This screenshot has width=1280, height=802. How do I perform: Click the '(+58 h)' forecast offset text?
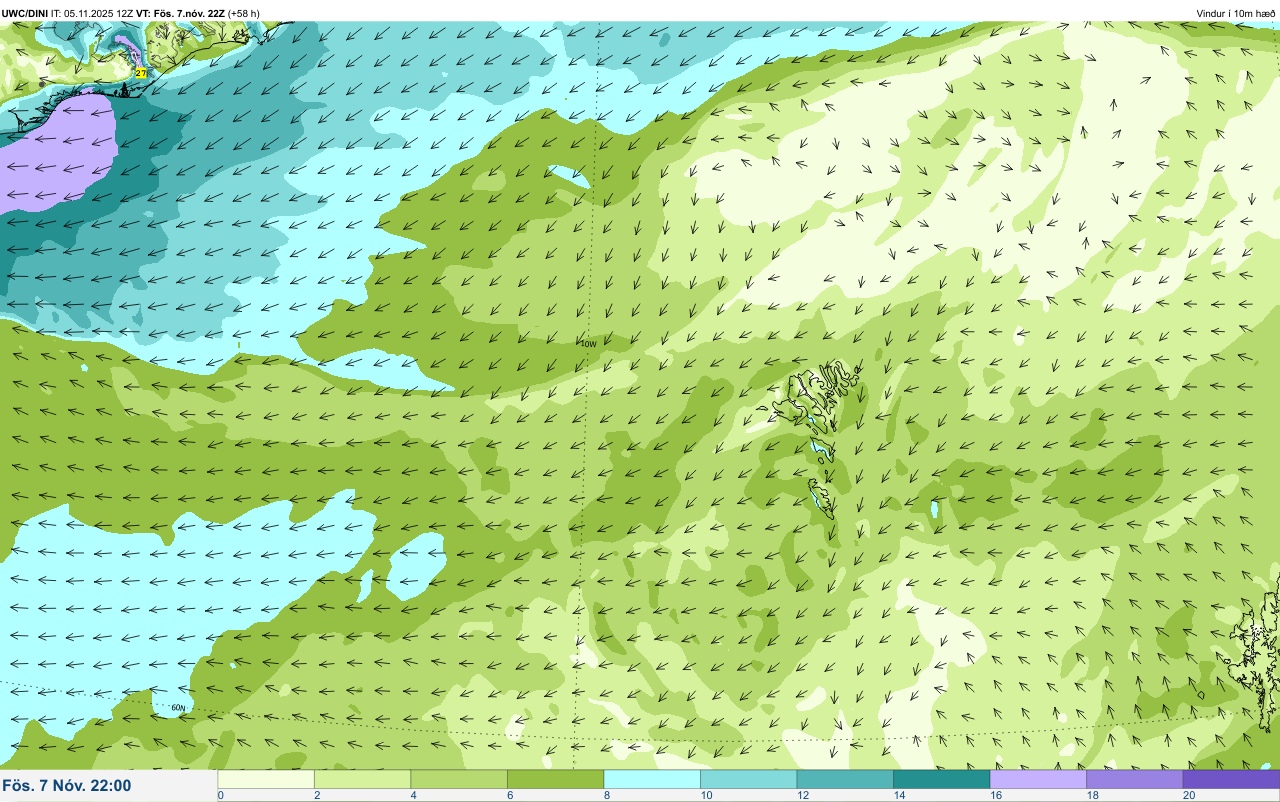click(244, 13)
